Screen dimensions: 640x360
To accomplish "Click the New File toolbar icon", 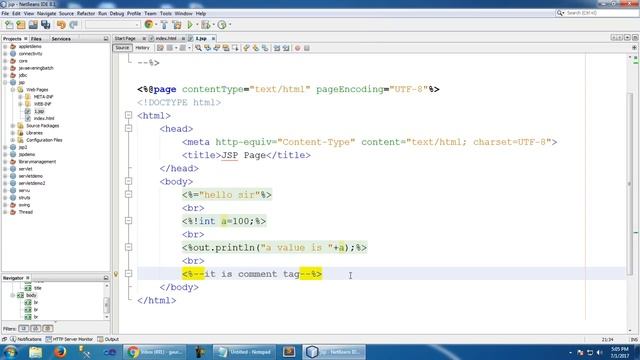I will click(x=9, y=25).
